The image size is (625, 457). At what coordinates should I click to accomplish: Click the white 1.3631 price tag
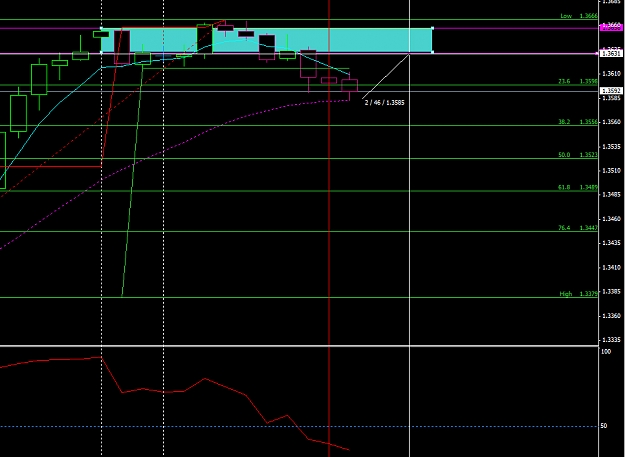click(x=612, y=53)
